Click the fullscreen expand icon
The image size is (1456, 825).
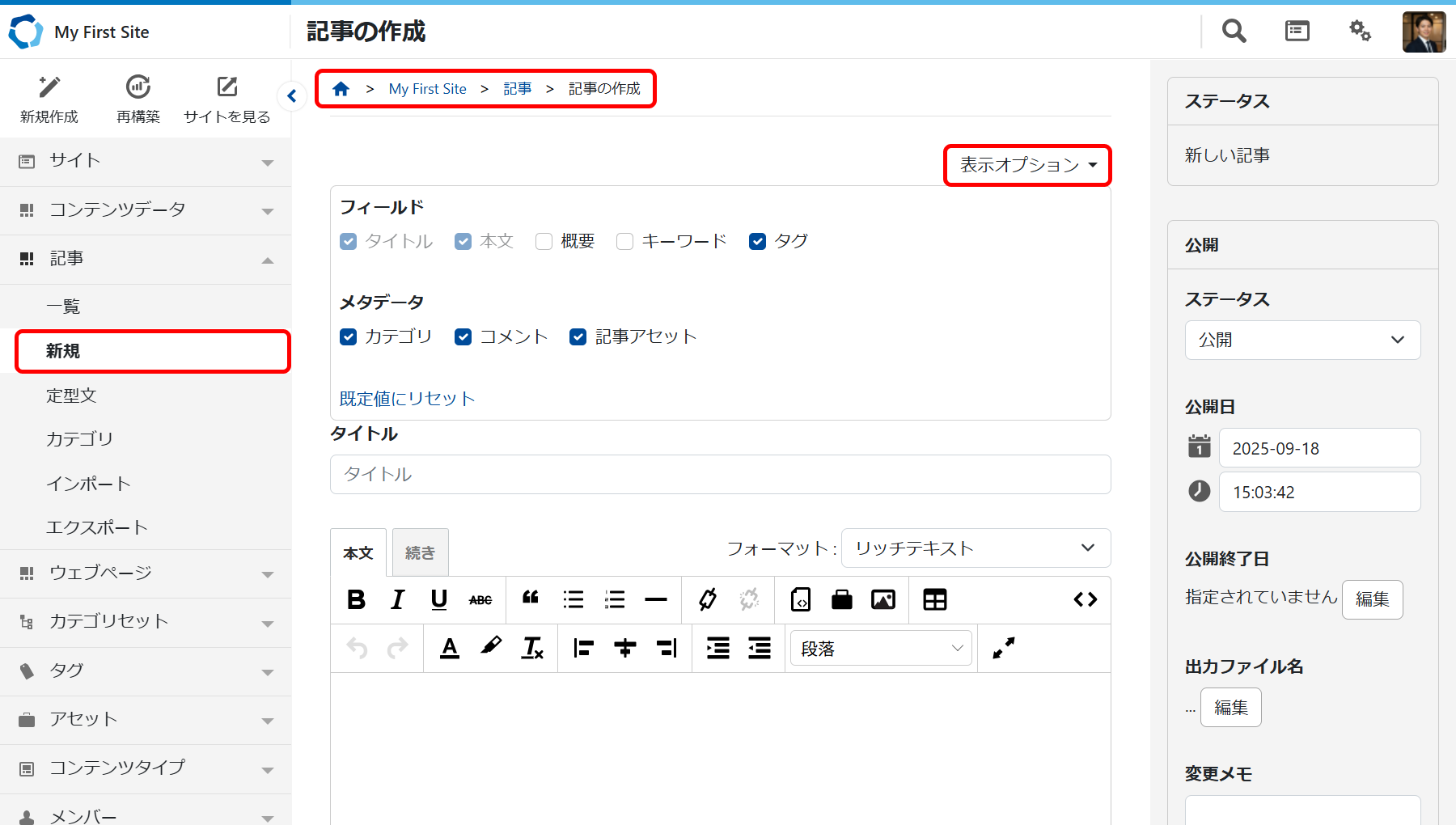click(x=1003, y=648)
